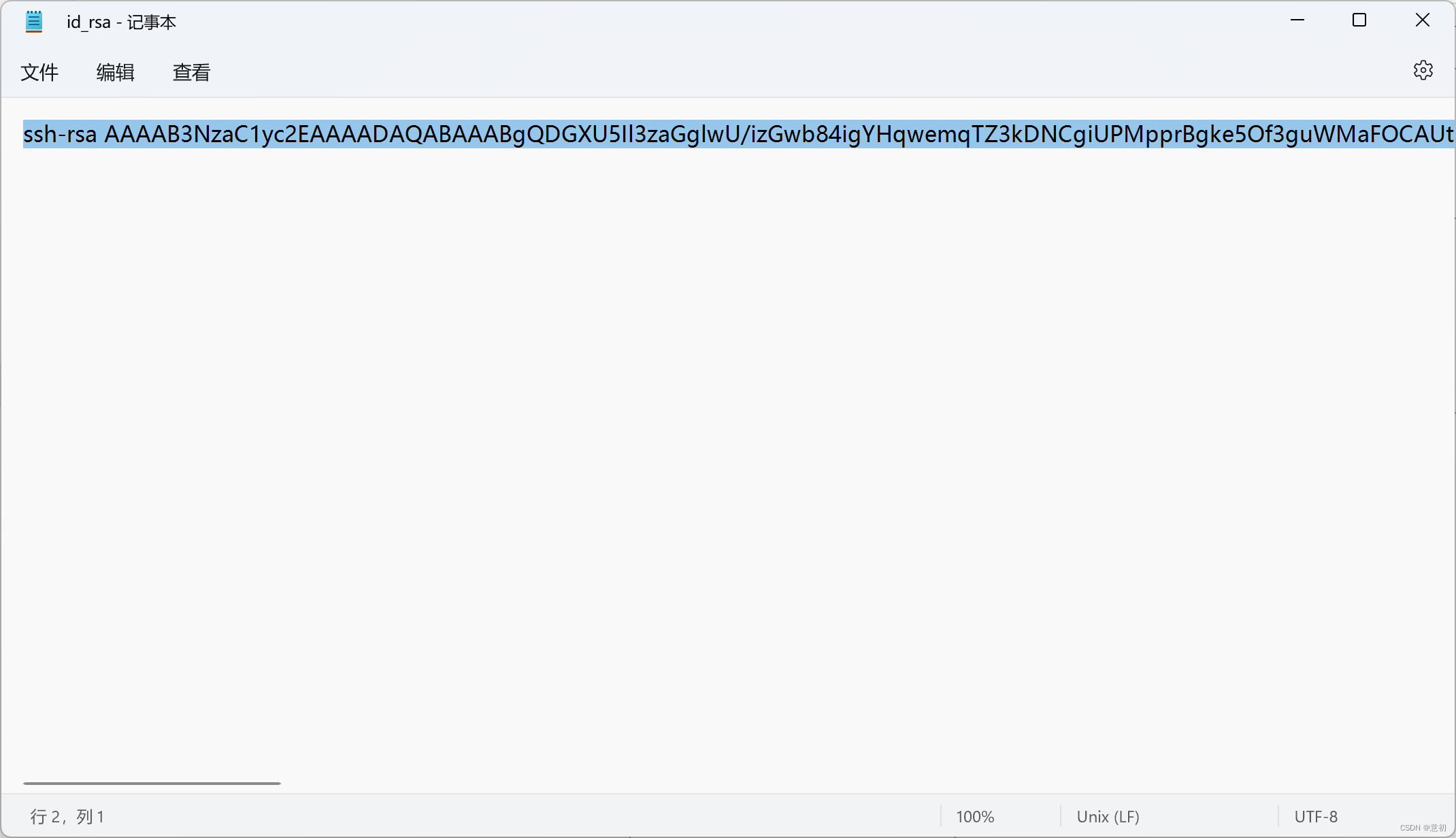The image size is (1456, 838).
Task: Click the id_rsa - 记事本 window title
Action: (x=121, y=22)
